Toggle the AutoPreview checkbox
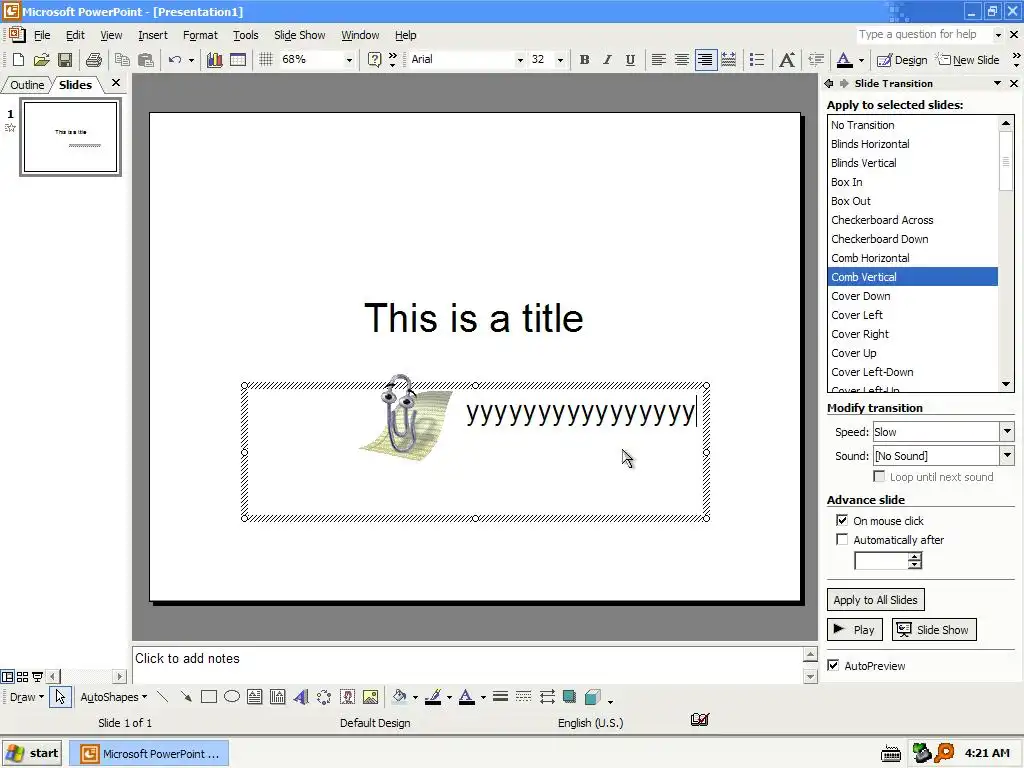Image resolution: width=1024 pixels, height=768 pixels. [833, 665]
